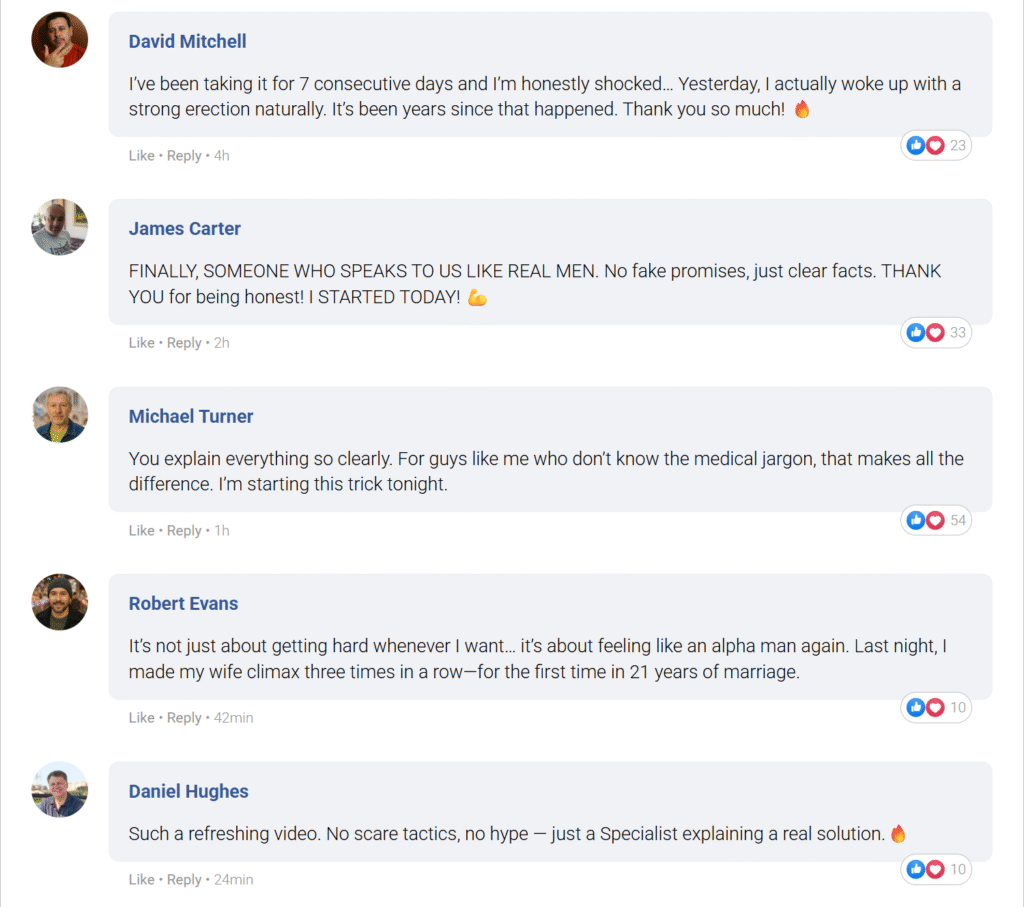Like David Mitchell's comment

tap(141, 156)
